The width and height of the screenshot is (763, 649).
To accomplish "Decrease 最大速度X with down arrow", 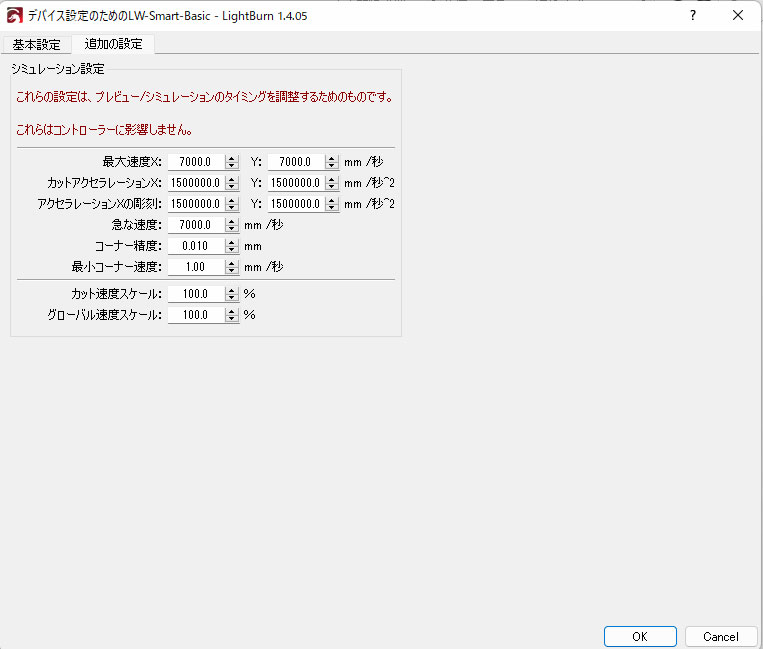I will click(x=232, y=165).
